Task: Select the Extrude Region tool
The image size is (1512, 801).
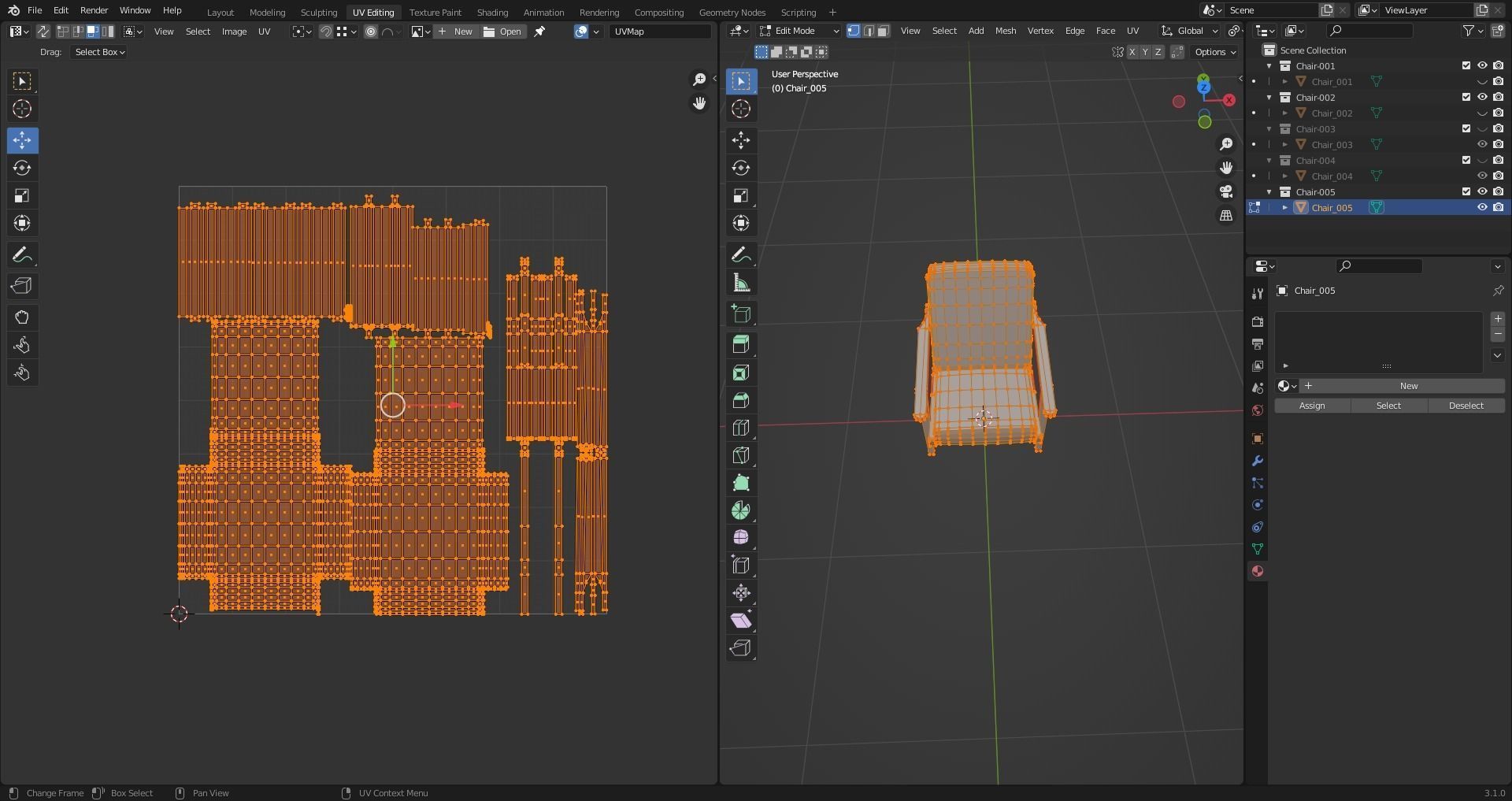Action: [x=741, y=344]
